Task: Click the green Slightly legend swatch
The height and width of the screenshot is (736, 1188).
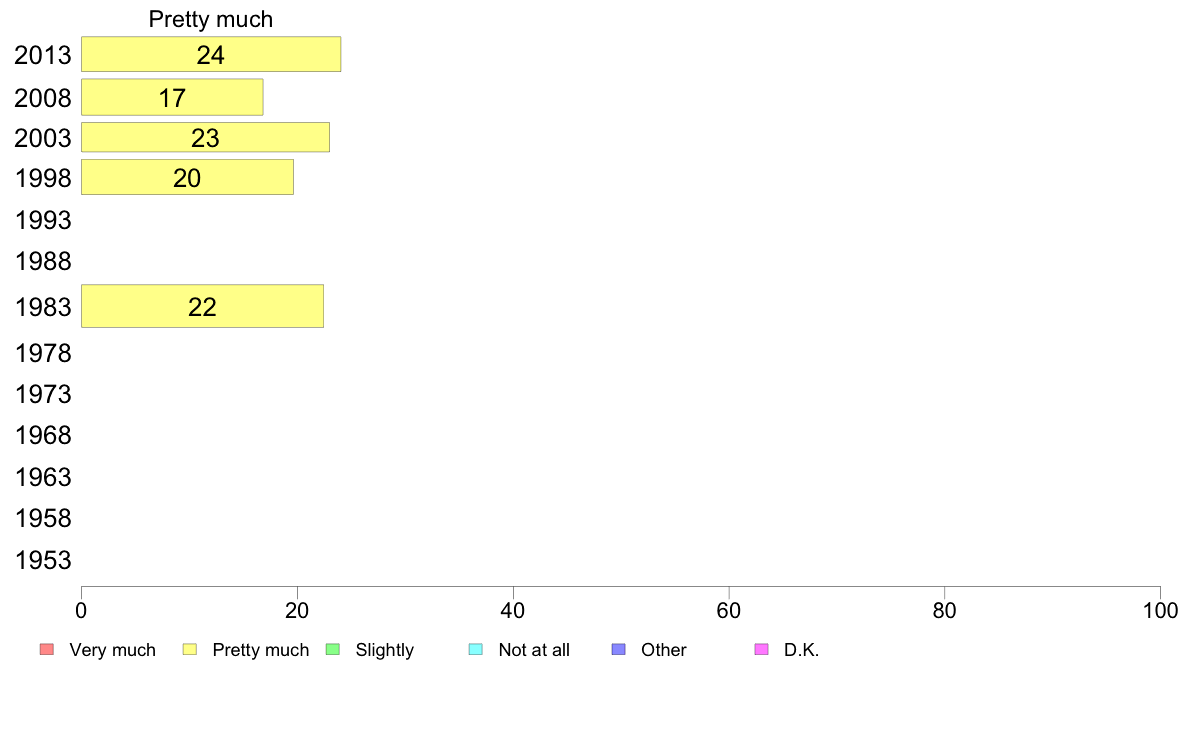Action: (333, 650)
